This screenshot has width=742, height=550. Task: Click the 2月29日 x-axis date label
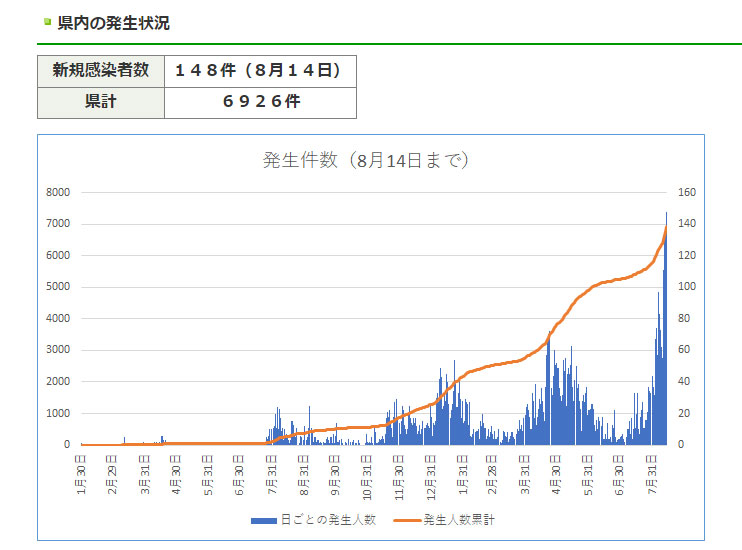[x=114, y=474]
